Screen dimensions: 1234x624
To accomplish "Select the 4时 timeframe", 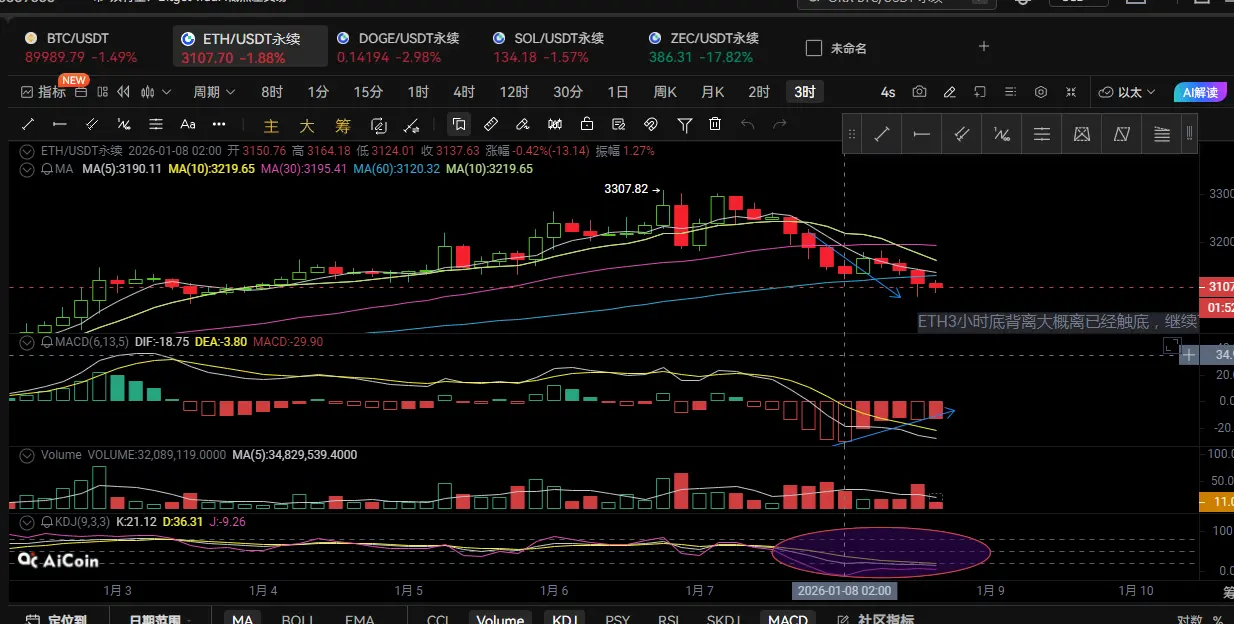I will [464, 92].
